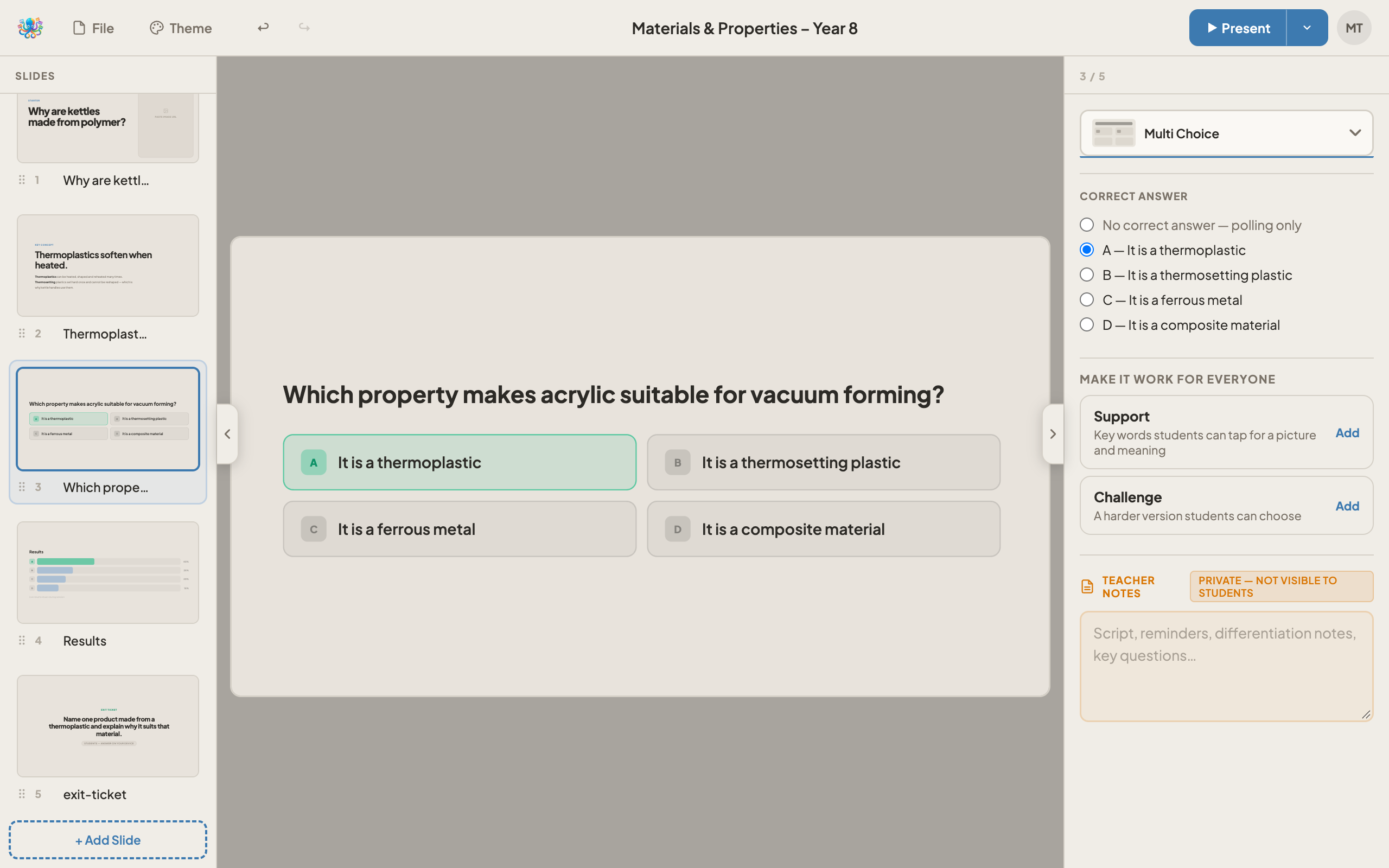Click the 'Why are kettl…' slide title
The width and height of the screenshot is (1389, 868).
(106, 180)
